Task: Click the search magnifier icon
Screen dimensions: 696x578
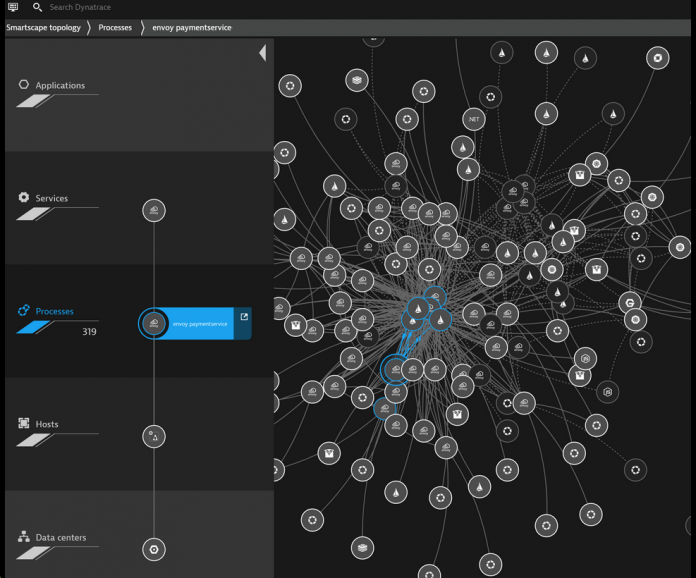Action: coord(37,7)
